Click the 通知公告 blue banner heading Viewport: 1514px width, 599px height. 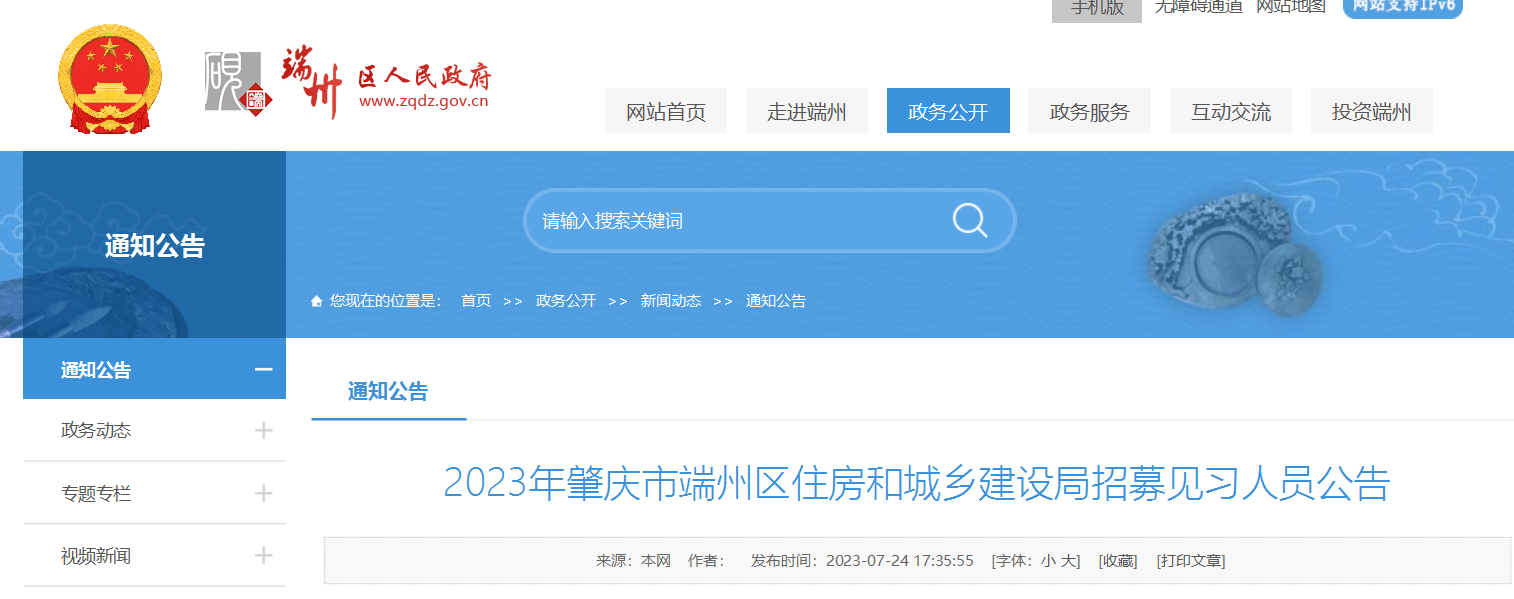click(x=155, y=246)
